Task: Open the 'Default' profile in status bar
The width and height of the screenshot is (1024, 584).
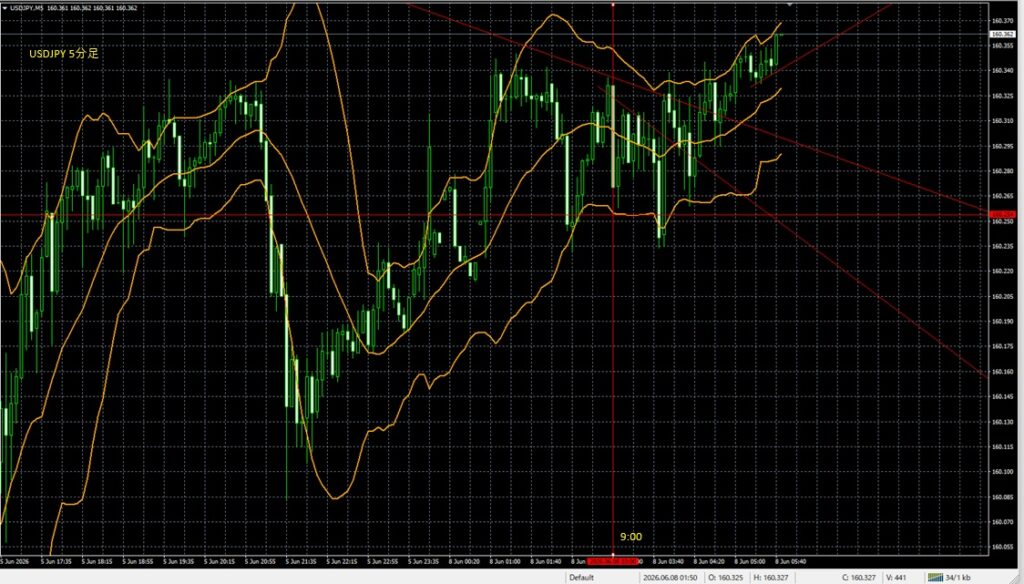Action: pyautogui.click(x=581, y=577)
